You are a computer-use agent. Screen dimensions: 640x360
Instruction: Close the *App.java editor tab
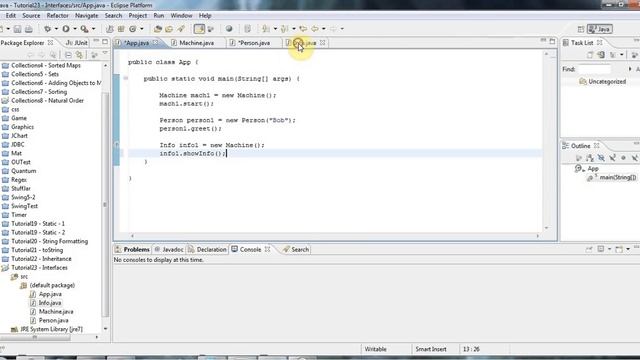pyautogui.click(x=156, y=42)
